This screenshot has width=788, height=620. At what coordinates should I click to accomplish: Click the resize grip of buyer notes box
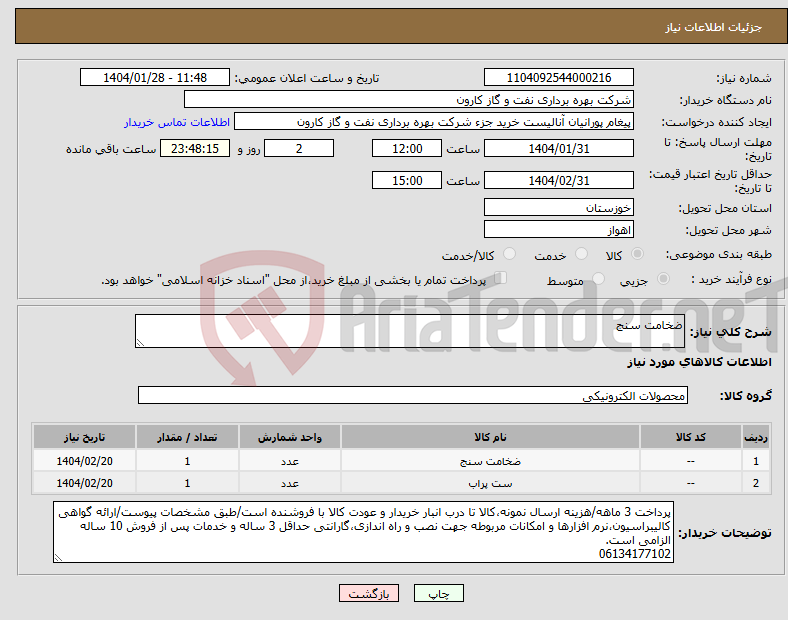(58, 558)
